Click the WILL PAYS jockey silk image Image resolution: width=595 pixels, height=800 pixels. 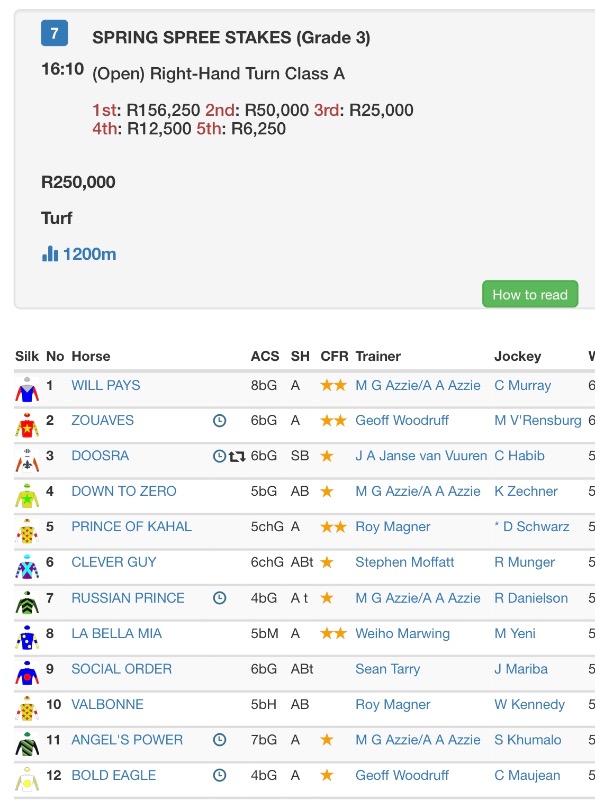pyautogui.click(x=27, y=389)
